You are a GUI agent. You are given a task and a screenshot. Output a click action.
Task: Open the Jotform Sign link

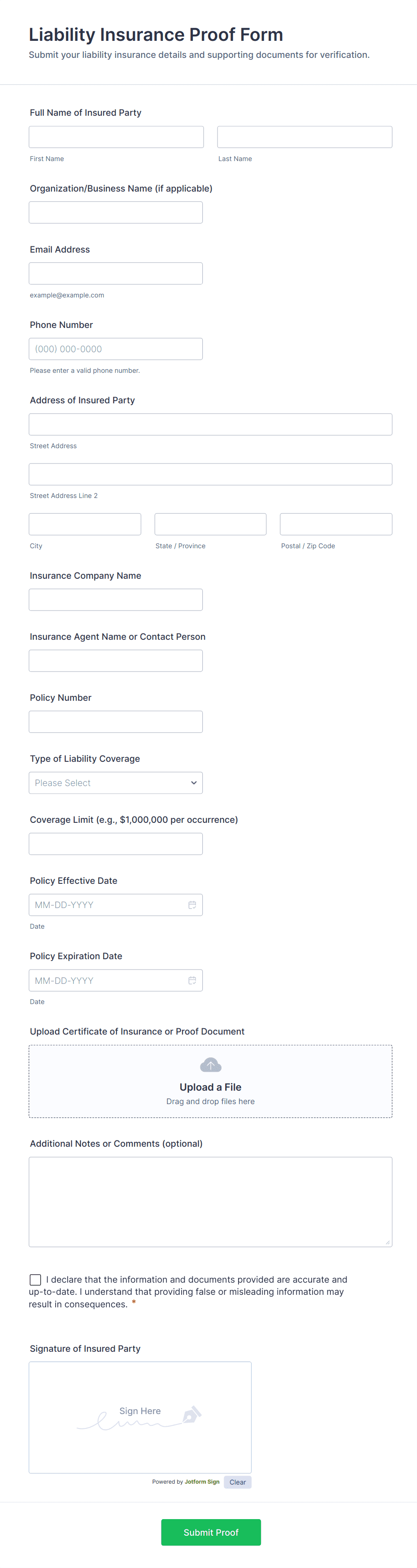pyautogui.click(x=202, y=1482)
